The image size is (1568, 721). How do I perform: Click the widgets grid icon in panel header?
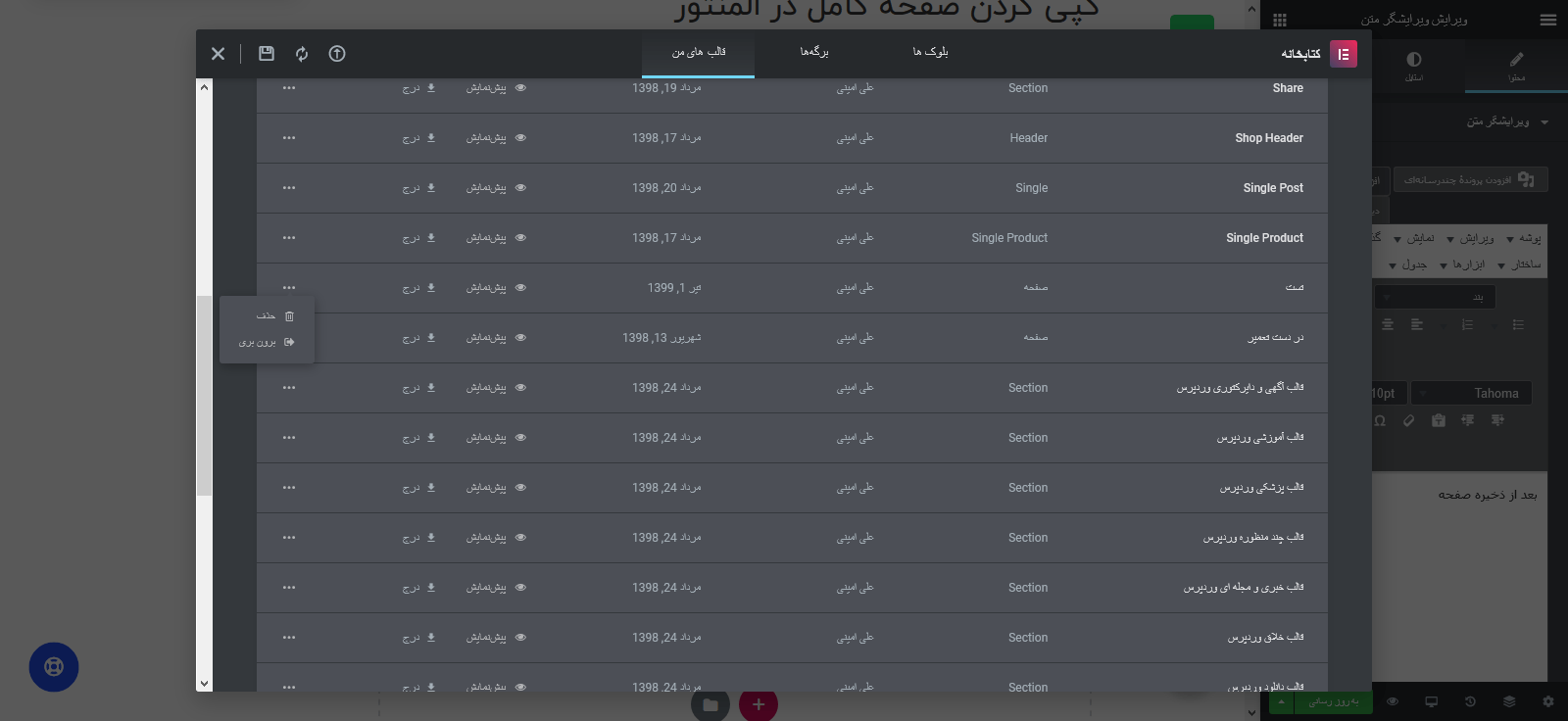[1280, 20]
